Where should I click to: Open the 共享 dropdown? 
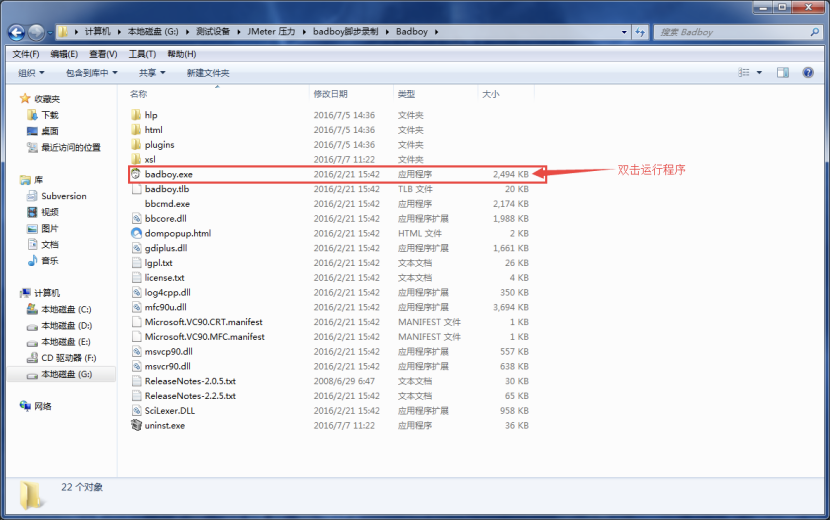[x=152, y=73]
